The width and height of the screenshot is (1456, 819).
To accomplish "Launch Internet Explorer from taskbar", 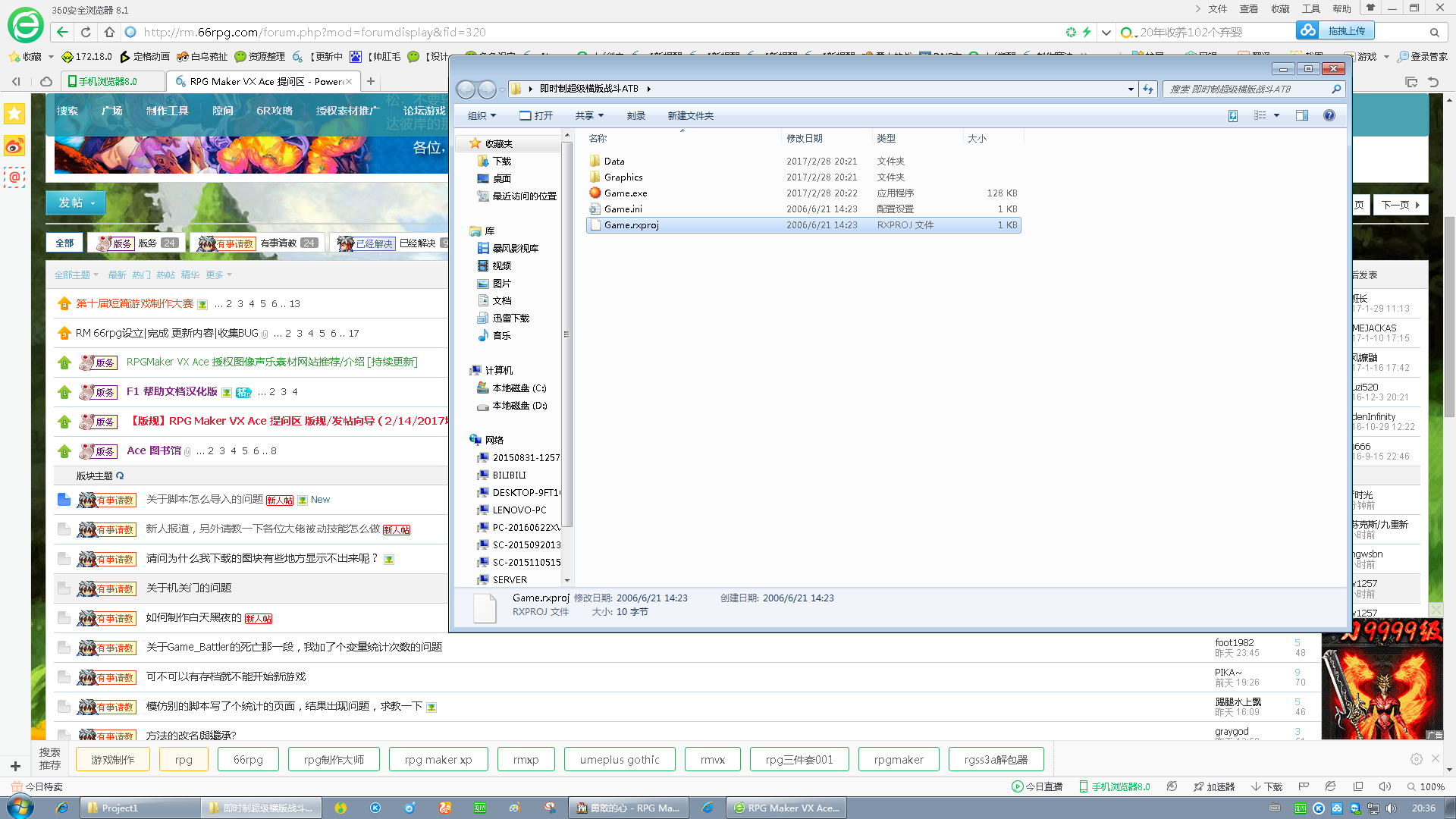I will (x=62, y=808).
